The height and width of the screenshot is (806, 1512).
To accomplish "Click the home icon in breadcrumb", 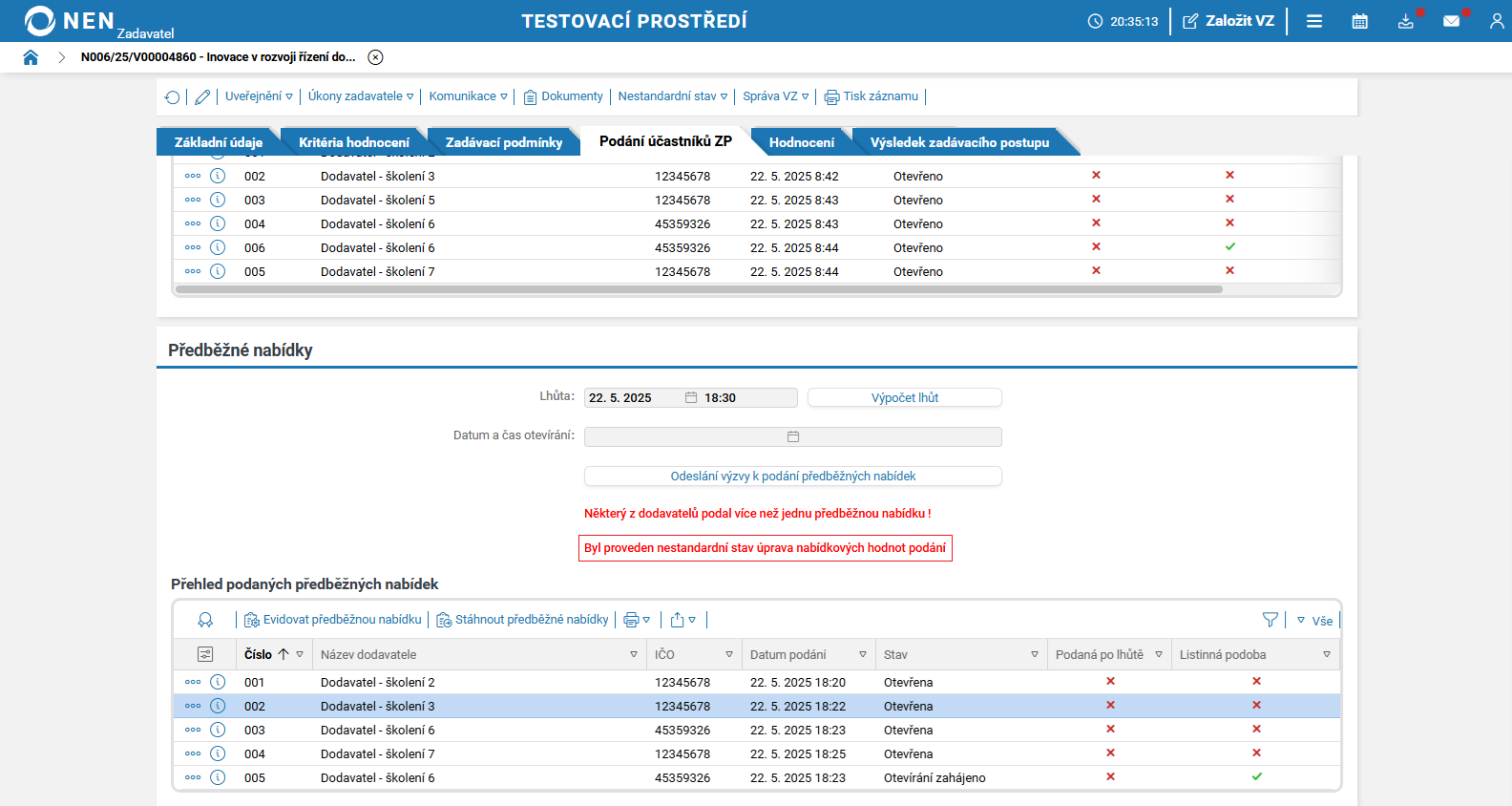I will [x=31, y=57].
